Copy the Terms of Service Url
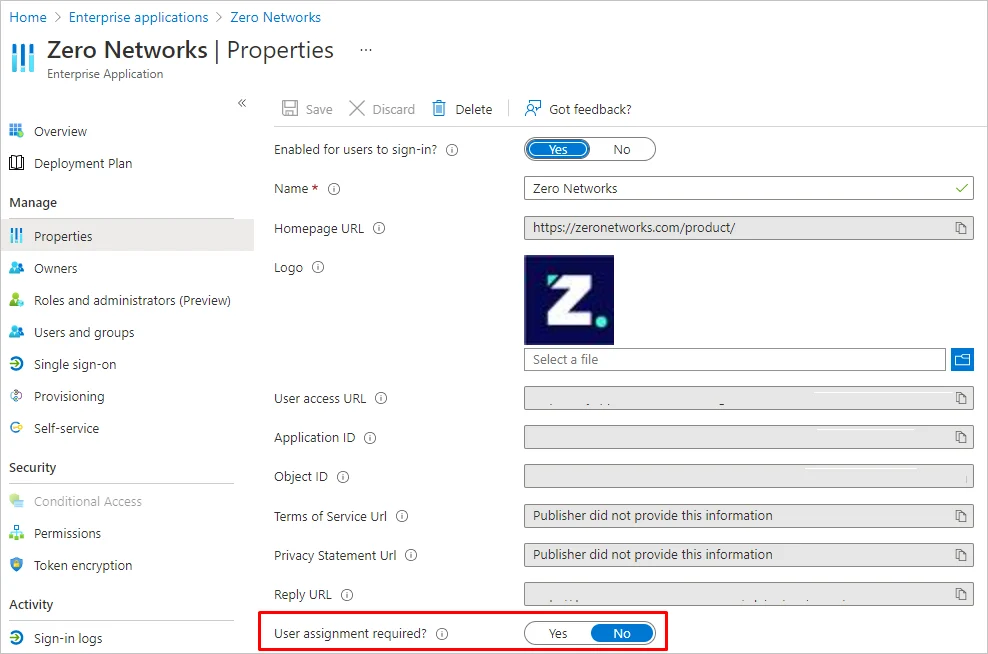The image size is (988, 654). pyautogui.click(x=960, y=516)
